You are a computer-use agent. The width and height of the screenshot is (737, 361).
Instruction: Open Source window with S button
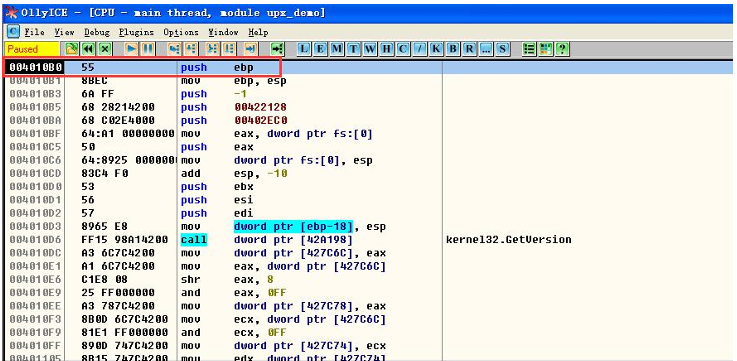click(x=502, y=49)
